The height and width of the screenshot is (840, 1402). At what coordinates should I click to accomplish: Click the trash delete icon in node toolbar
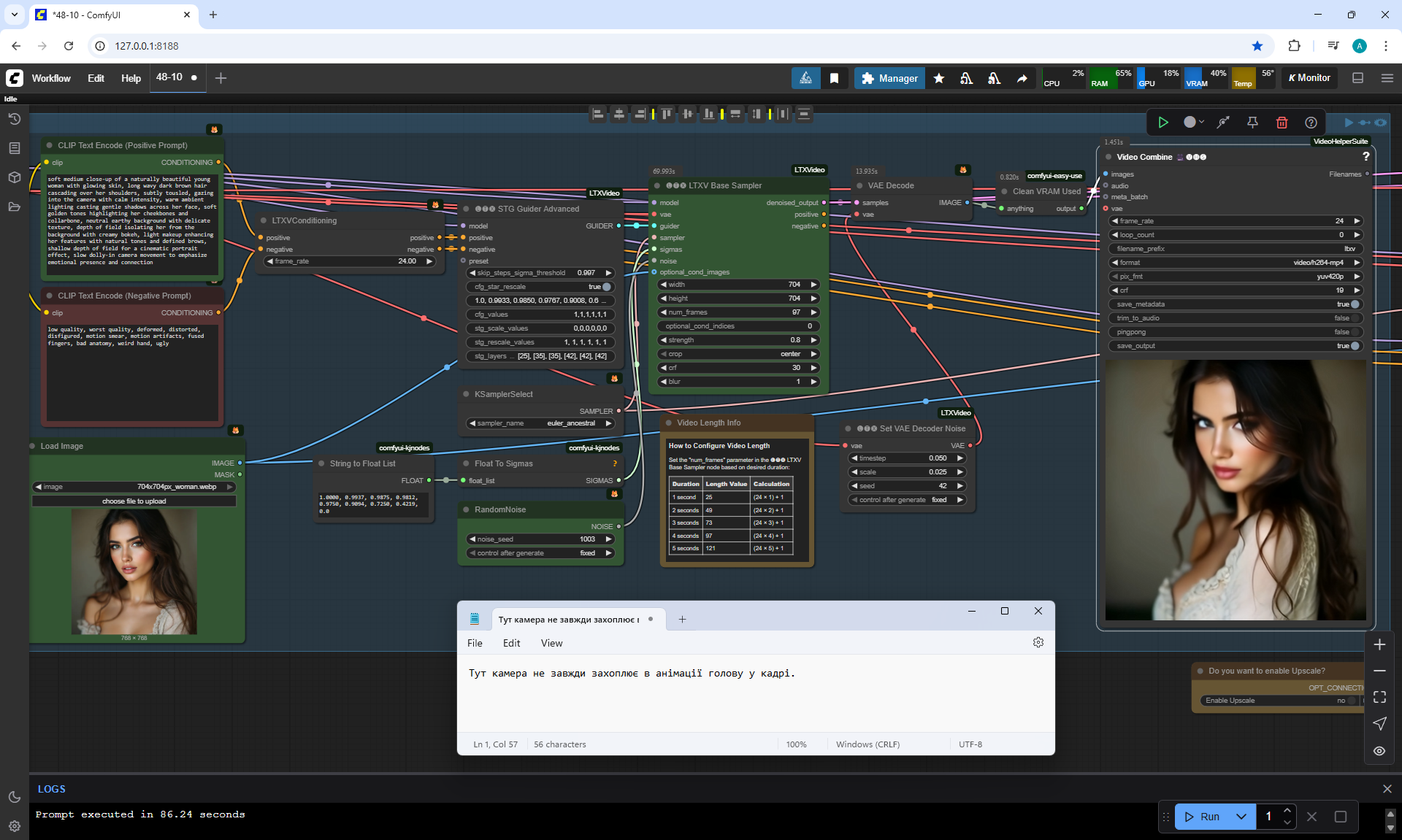tap(1282, 123)
